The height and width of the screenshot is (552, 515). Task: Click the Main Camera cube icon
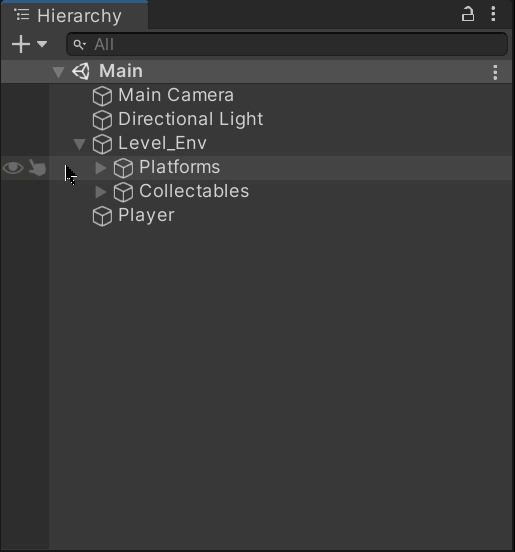coord(102,96)
